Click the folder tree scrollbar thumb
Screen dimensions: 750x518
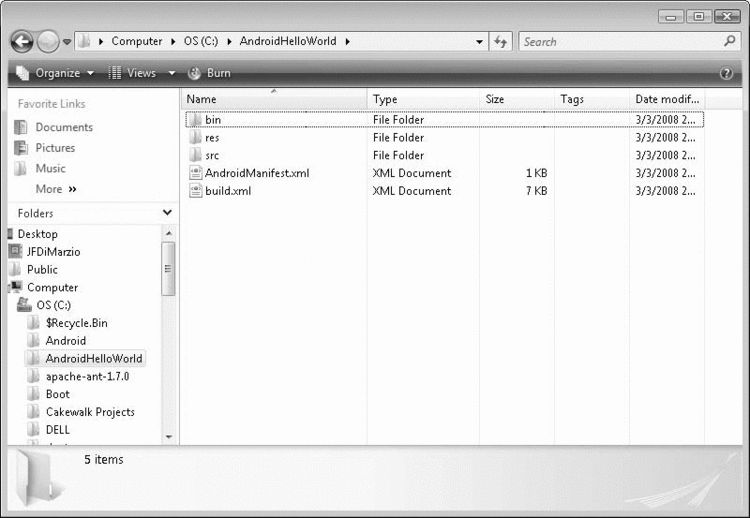click(168, 269)
